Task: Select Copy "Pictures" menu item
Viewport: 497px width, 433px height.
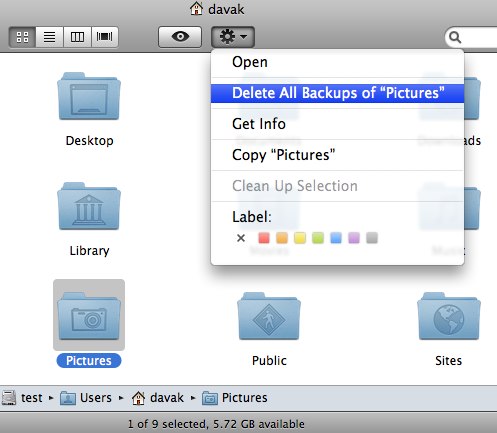Action: pos(337,155)
